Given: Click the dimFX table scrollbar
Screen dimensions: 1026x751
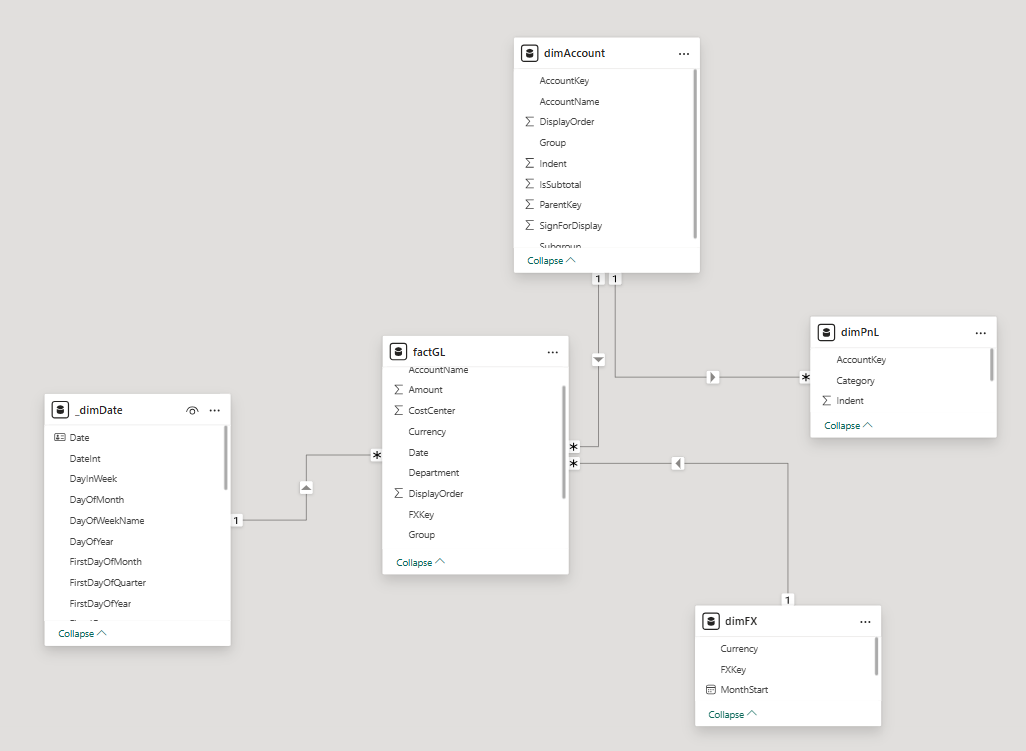Looking at the screenshot, I should (876, 657).
